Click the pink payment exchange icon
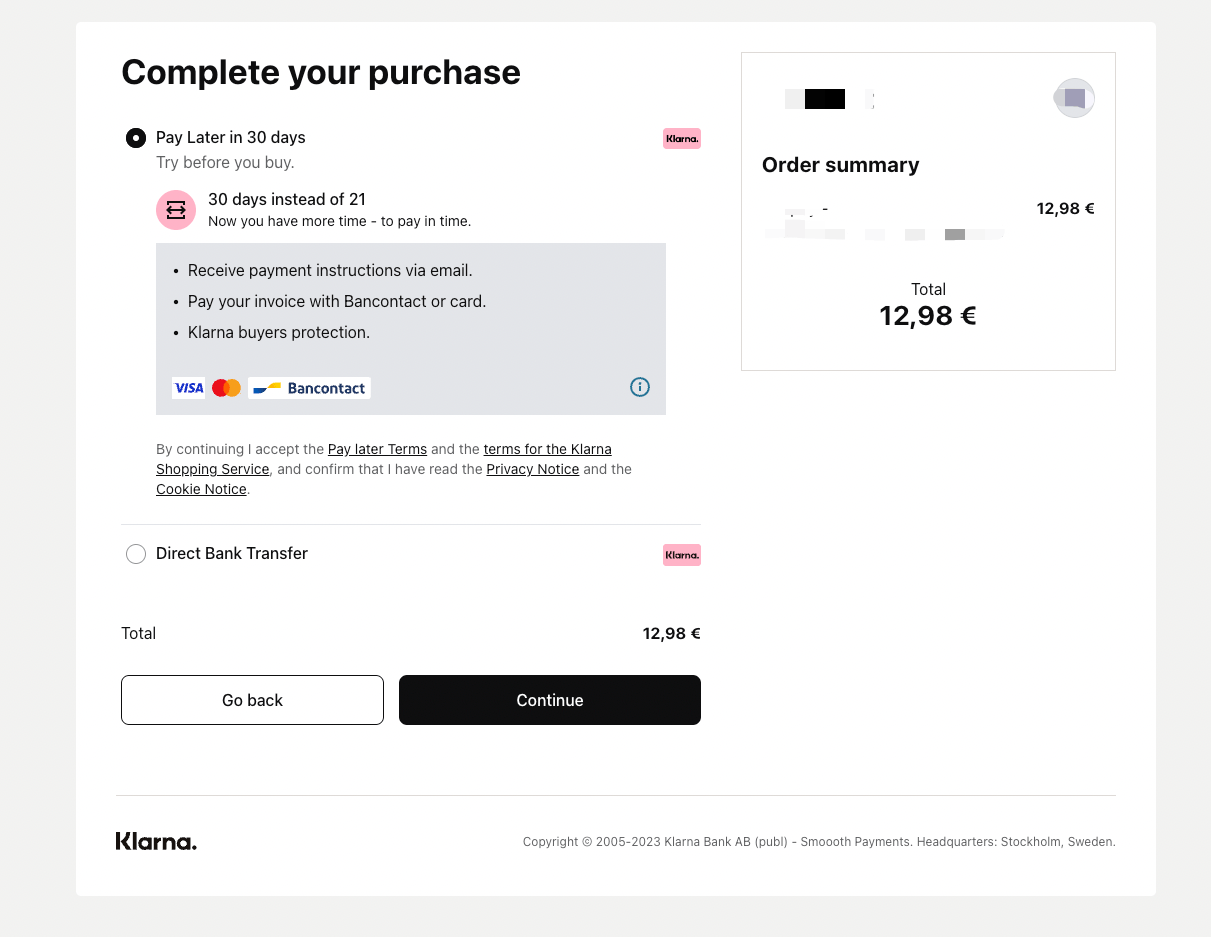Viewport: 1211px width, 937px height. [x=176, y=210]
